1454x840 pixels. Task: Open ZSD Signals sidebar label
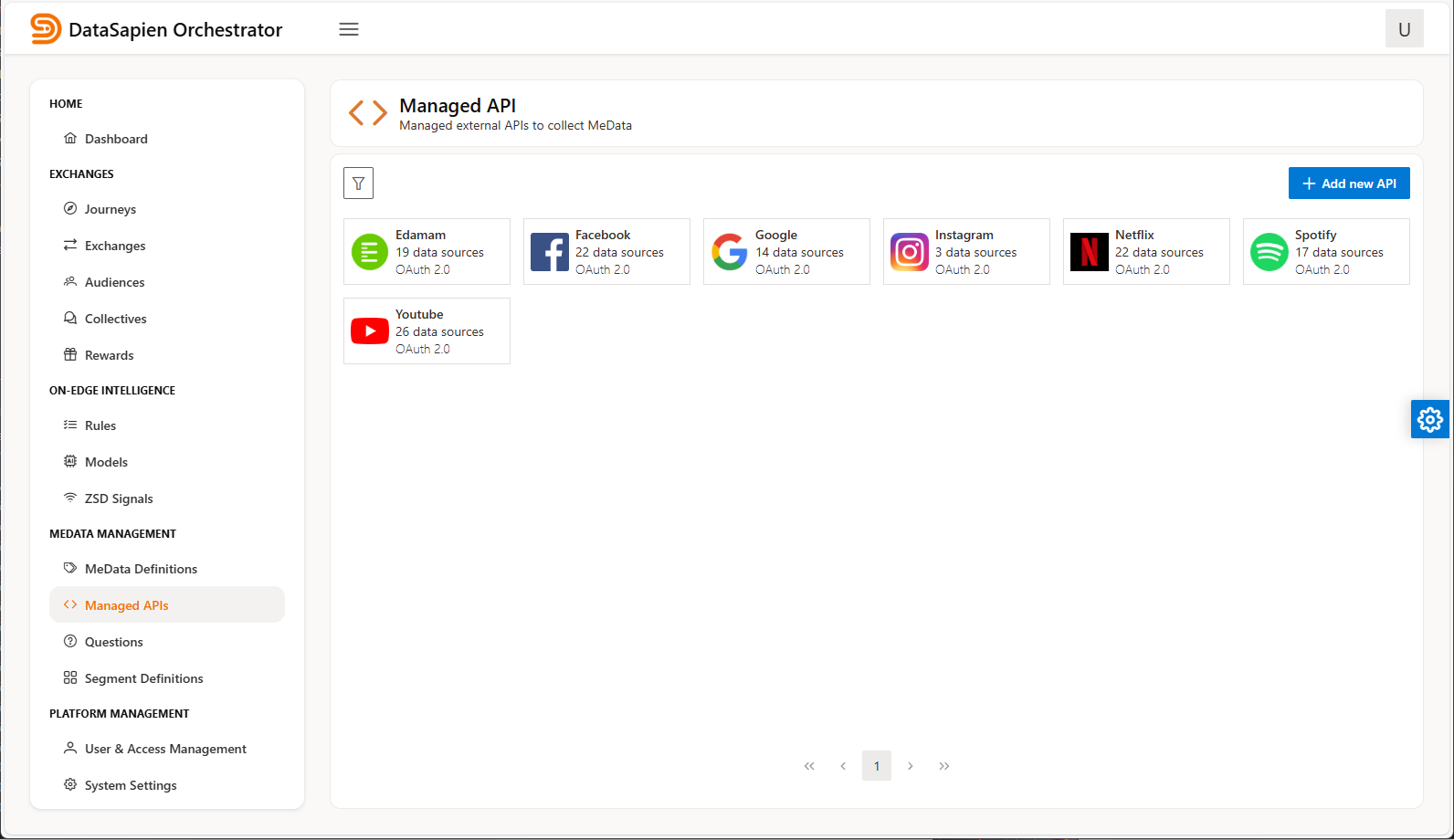pyautogui.click(x=119, y=499)
